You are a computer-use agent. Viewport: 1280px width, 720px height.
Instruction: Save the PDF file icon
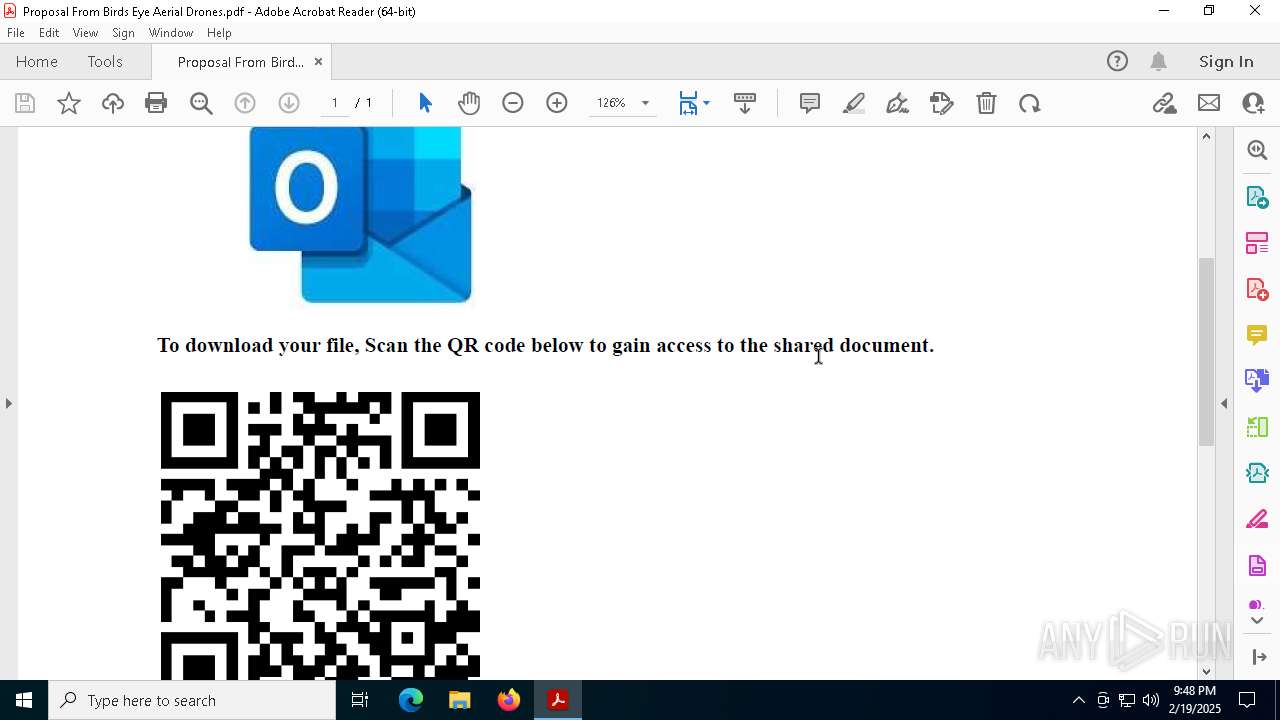point(25,103)
